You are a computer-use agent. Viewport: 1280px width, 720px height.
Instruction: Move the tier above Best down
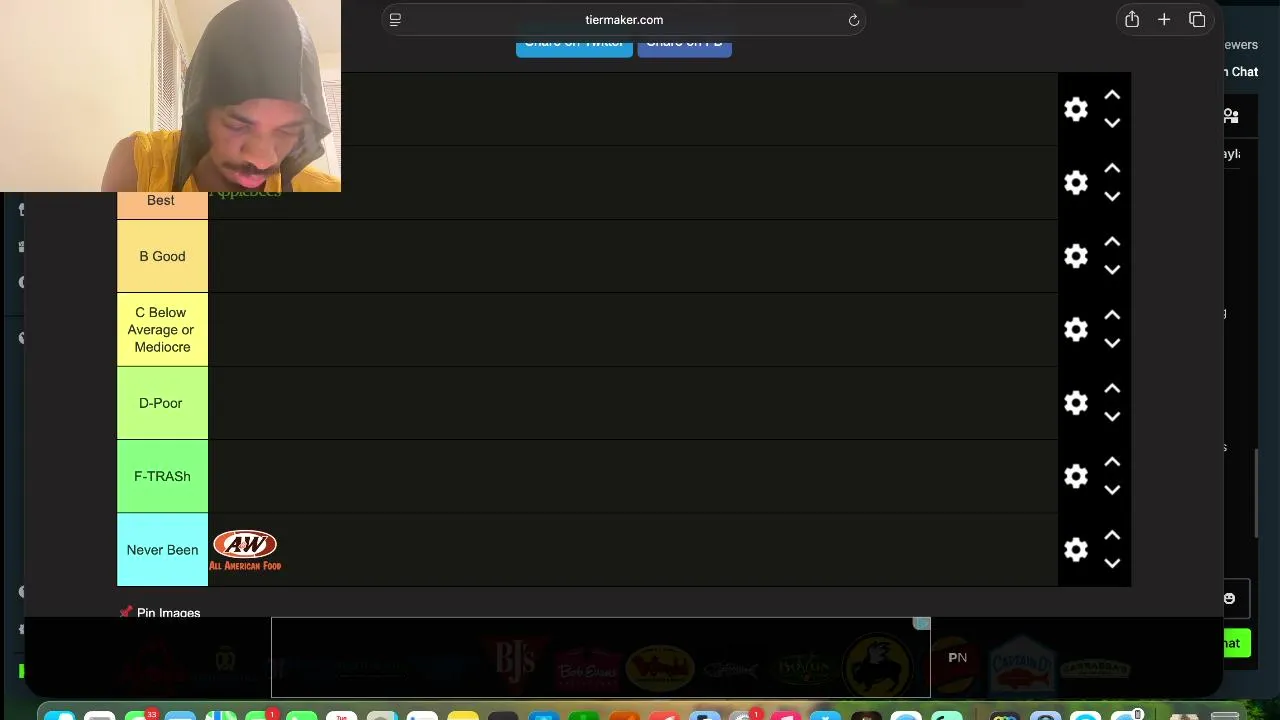click(x=1112, y=123)
